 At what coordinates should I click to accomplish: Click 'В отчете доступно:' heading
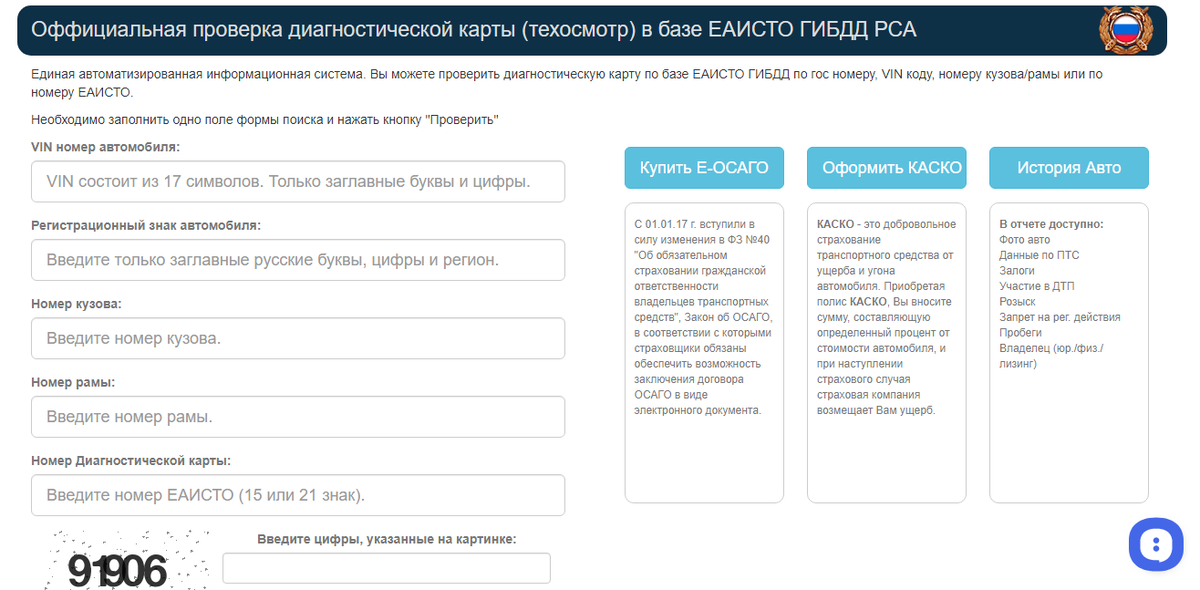pyautogui.click(x=1051, y=224)
